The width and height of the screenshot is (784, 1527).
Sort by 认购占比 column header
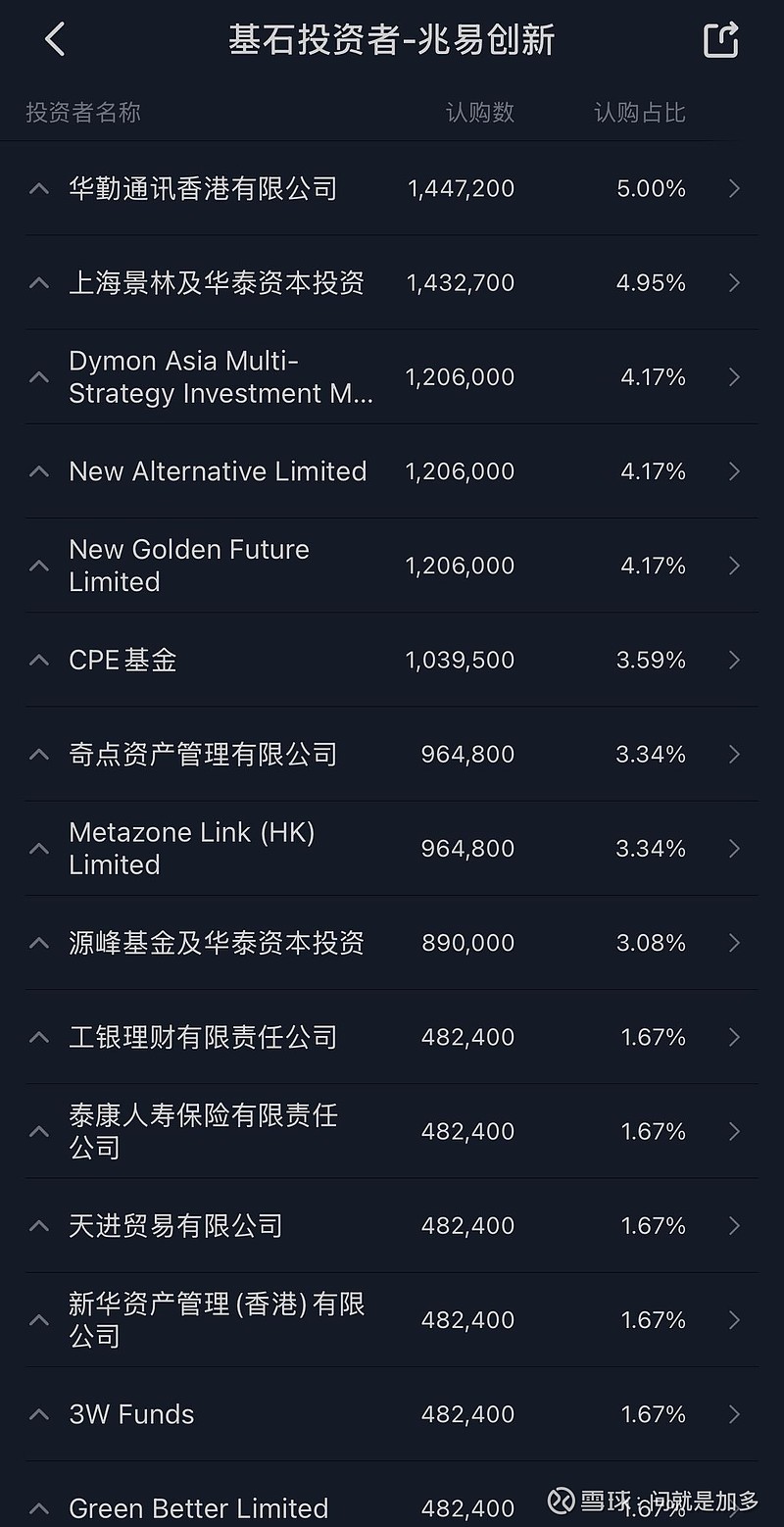639,113
